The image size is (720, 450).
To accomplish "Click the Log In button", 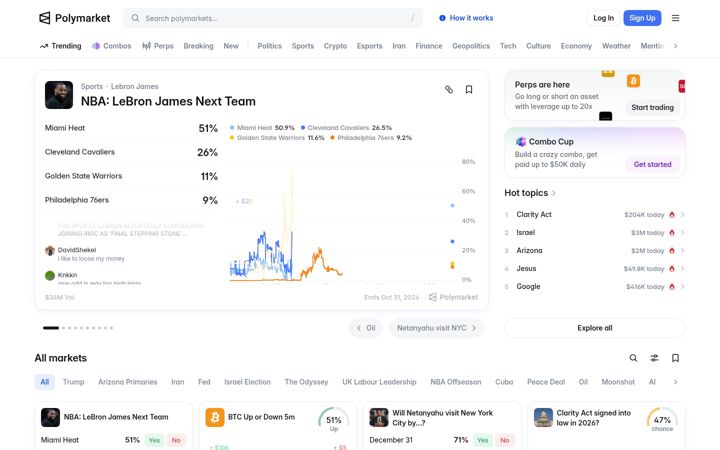I will [603, 18].
